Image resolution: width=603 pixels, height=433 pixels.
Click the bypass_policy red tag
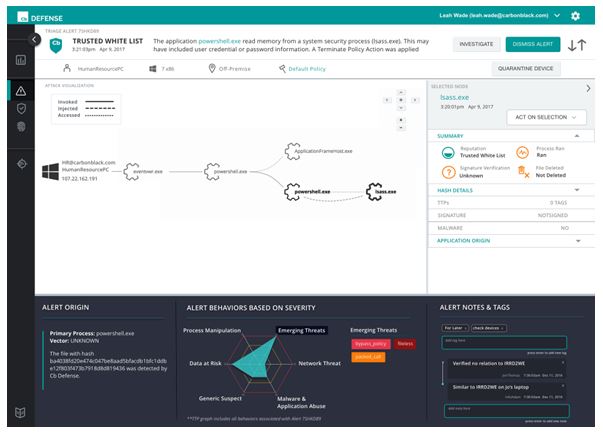tap(371, 344)
